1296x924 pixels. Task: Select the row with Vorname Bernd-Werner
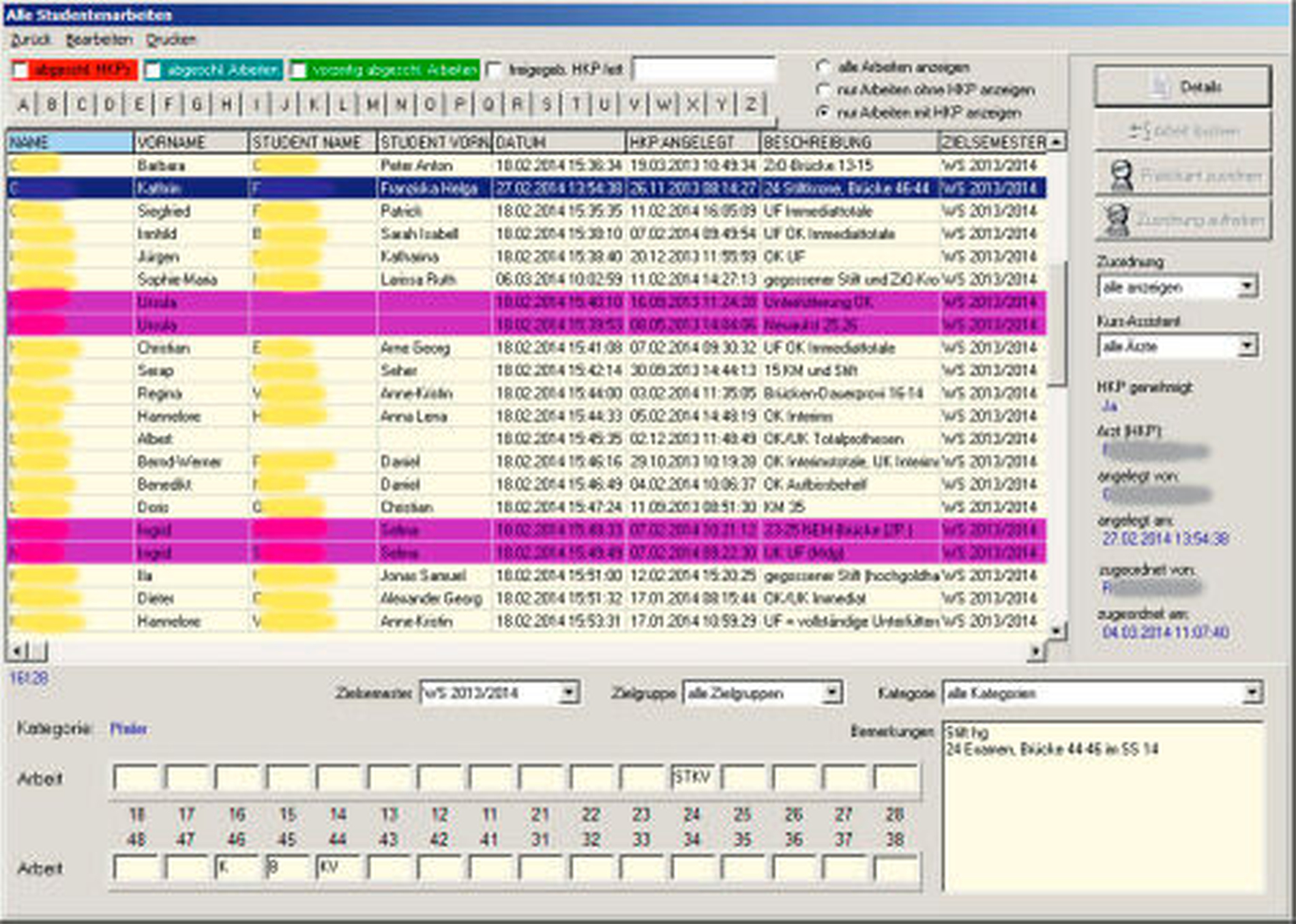pyautogui.click(x=527, y=462)
